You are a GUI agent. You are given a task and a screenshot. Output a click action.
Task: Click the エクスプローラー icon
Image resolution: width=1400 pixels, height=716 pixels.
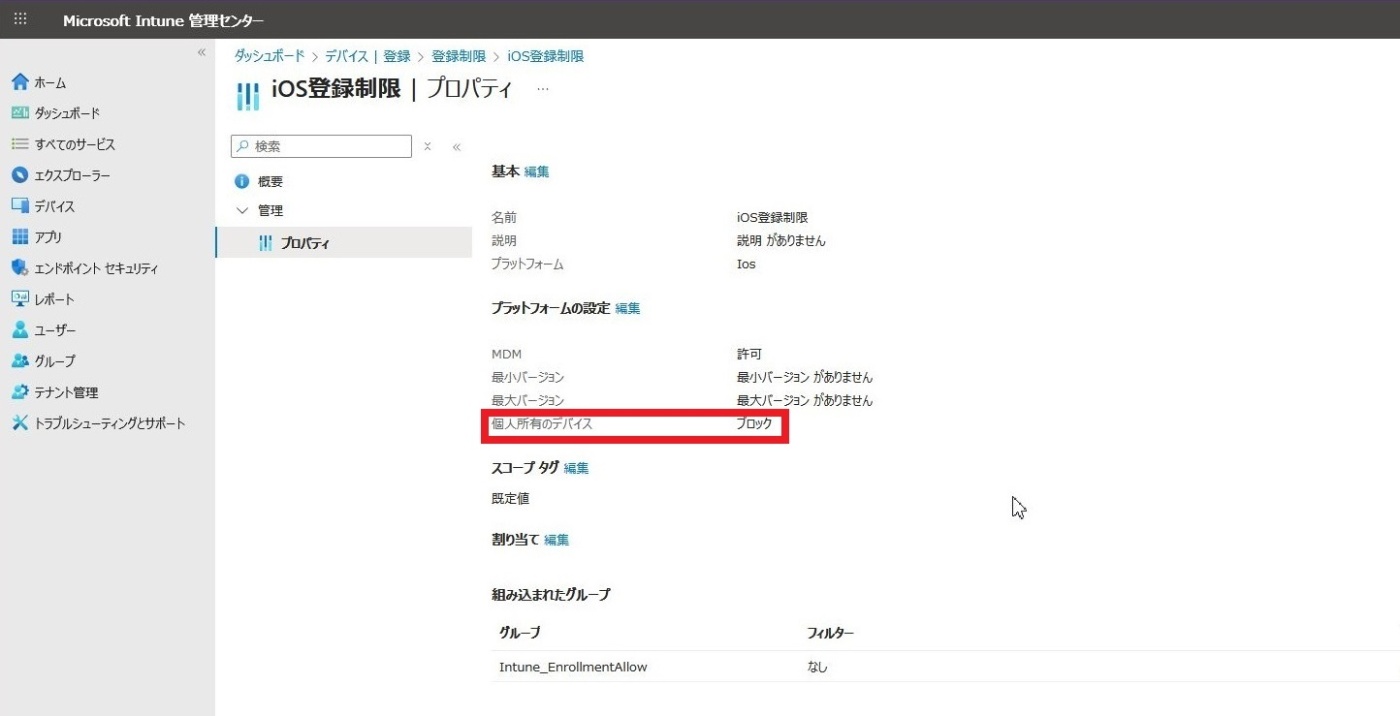(x=19, y=175)
